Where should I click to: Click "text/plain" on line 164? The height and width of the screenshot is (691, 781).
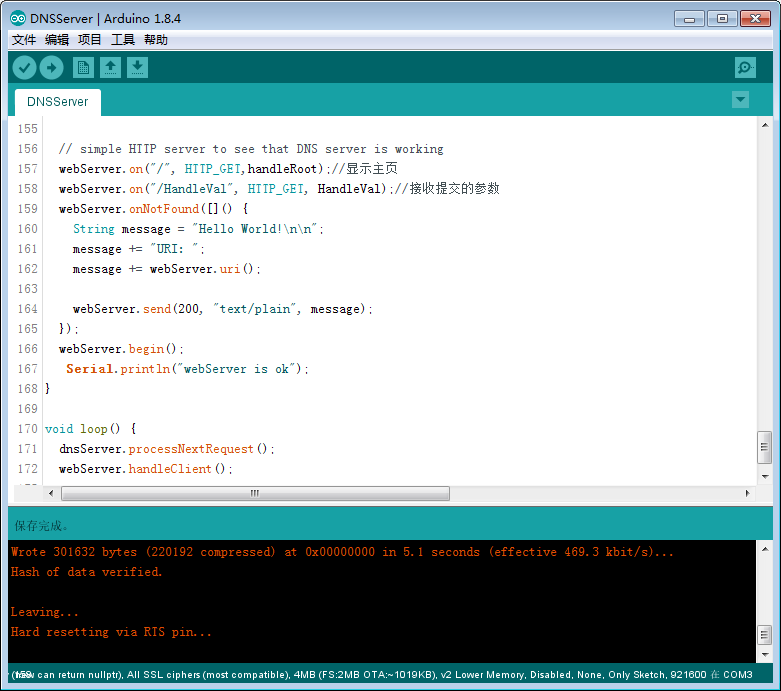(x=255, y=309)
